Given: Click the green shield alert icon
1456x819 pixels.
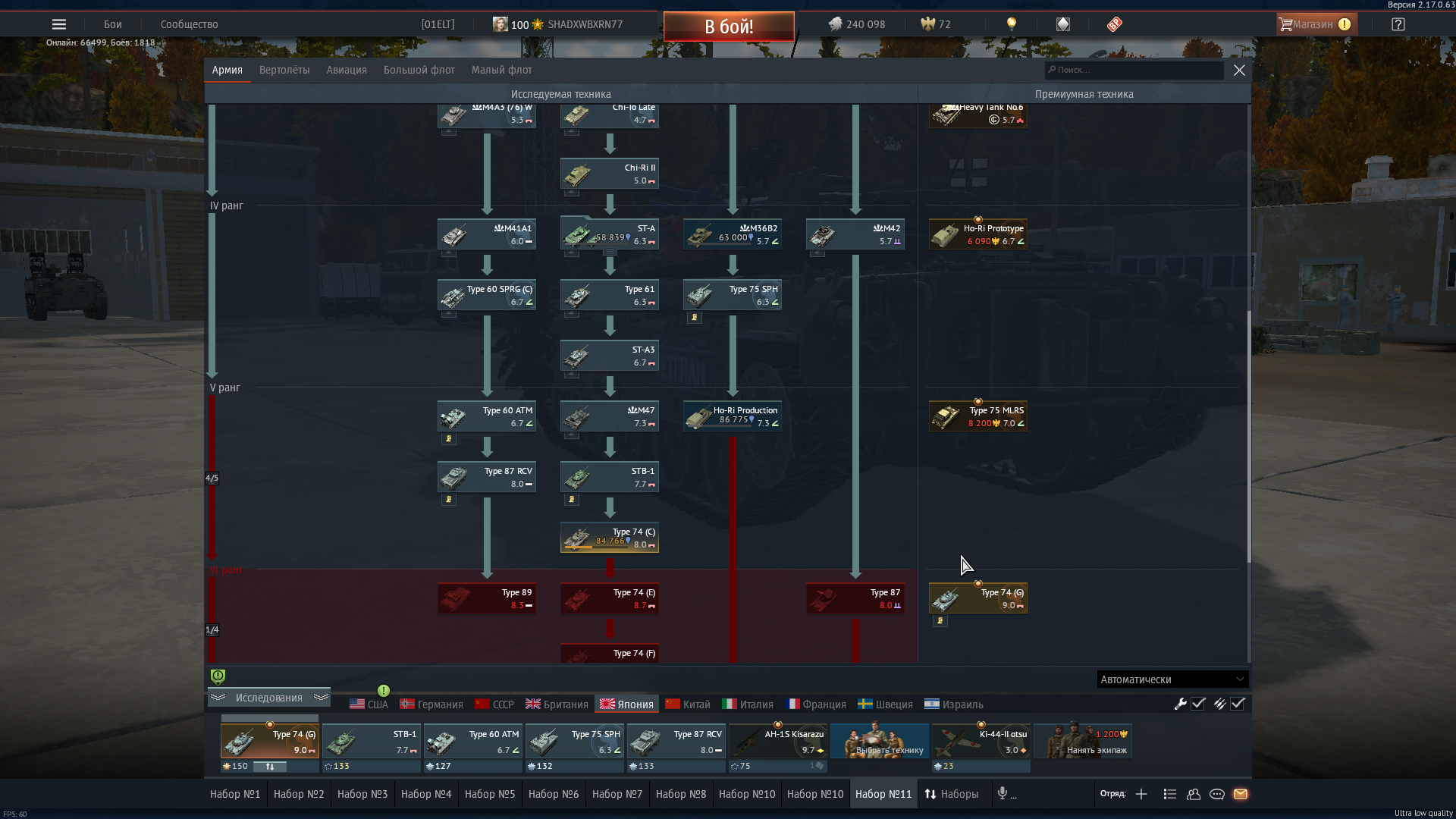Looking at the screenshot, I should [x=218, y=676].
